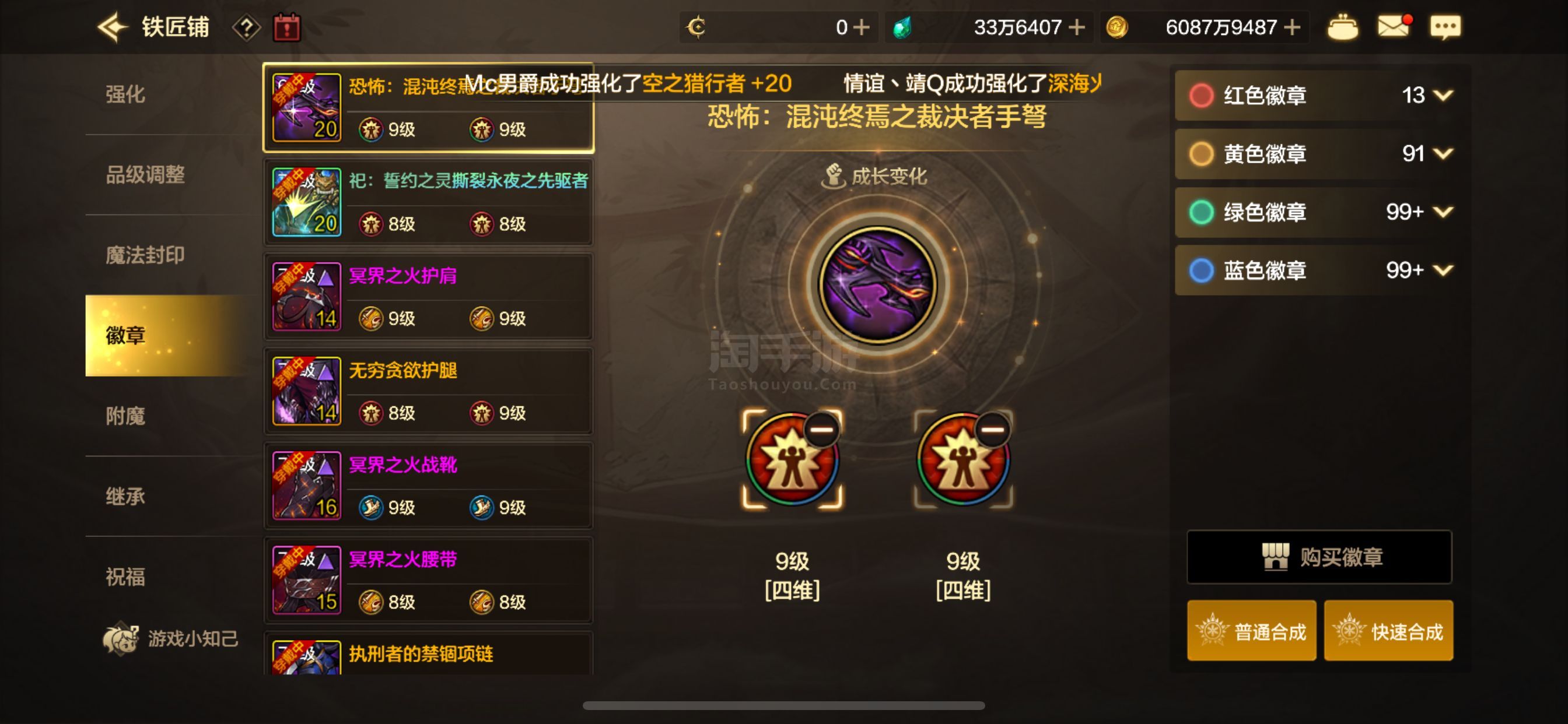Expand the 黄色徽章 list

[1443, 153]
